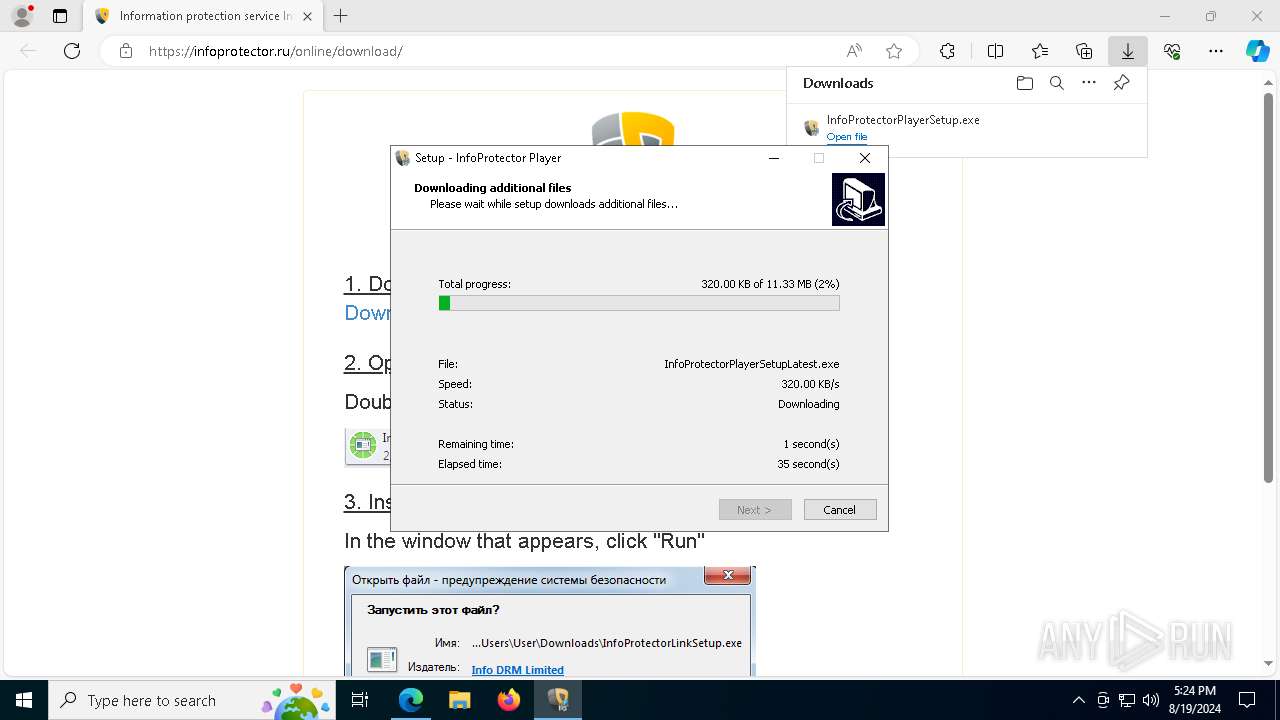Open downloads folder icon in Downloads panel
Screen dimensions: 1280x720
point(1024,83)
